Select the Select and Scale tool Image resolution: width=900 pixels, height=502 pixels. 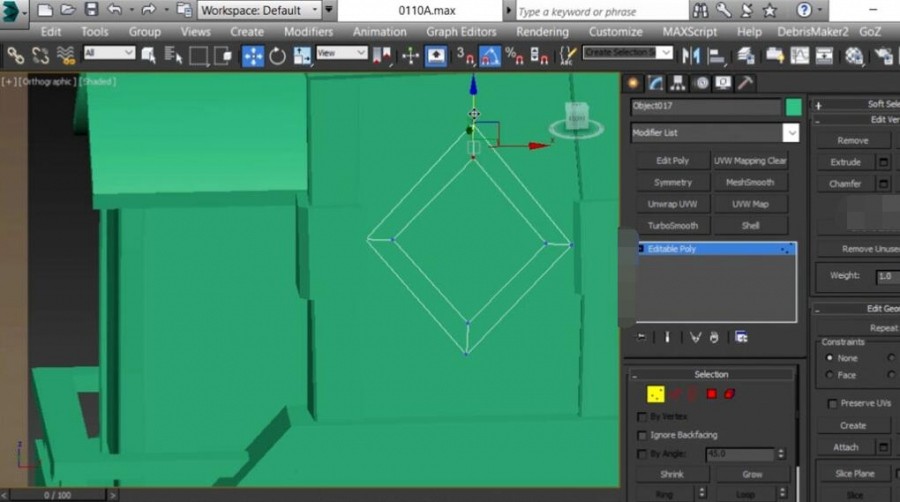click(302, 56)
